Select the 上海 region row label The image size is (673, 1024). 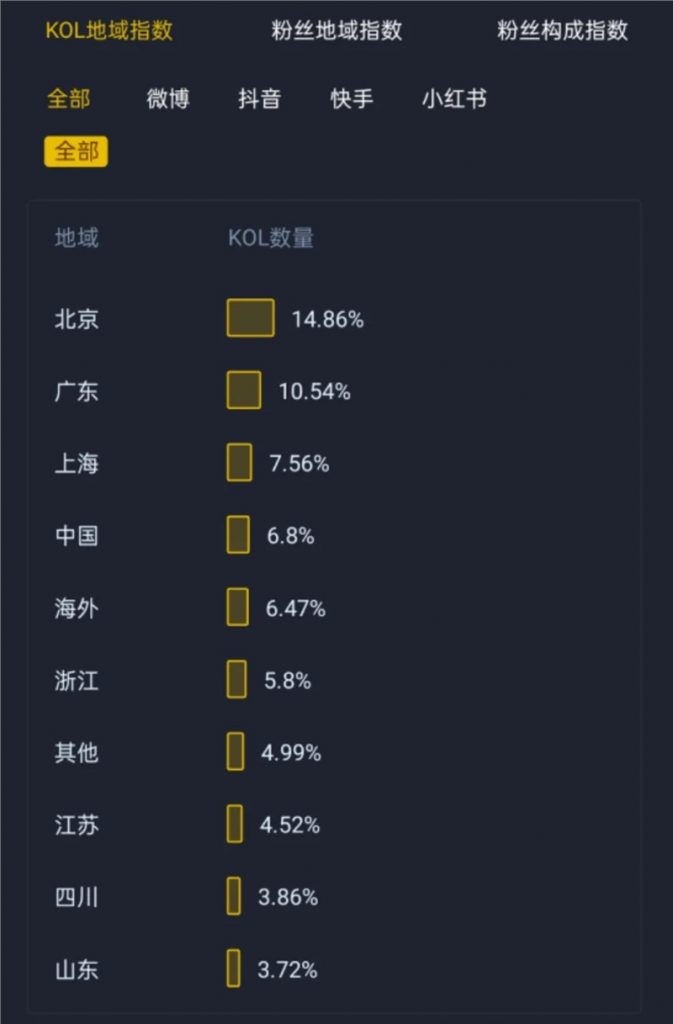click(x=76, y=463)
